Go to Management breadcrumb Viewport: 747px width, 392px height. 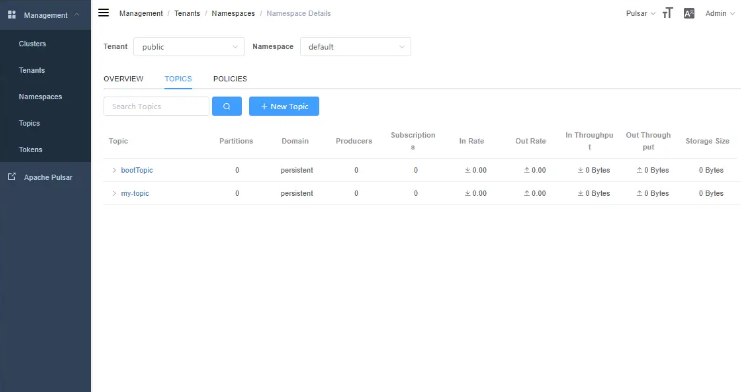click(141, 13)
